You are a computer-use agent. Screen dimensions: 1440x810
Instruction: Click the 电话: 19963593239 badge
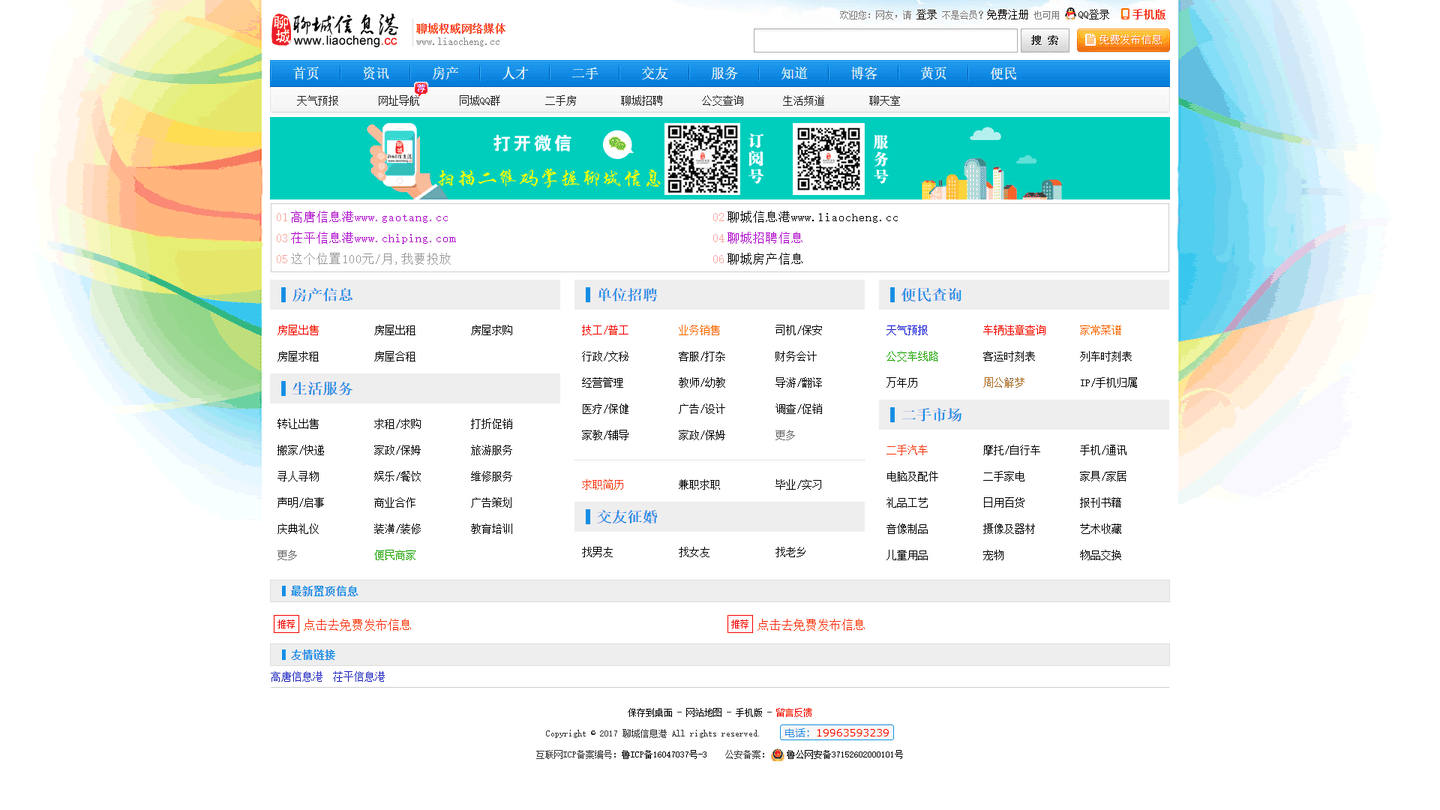(837, 733)
